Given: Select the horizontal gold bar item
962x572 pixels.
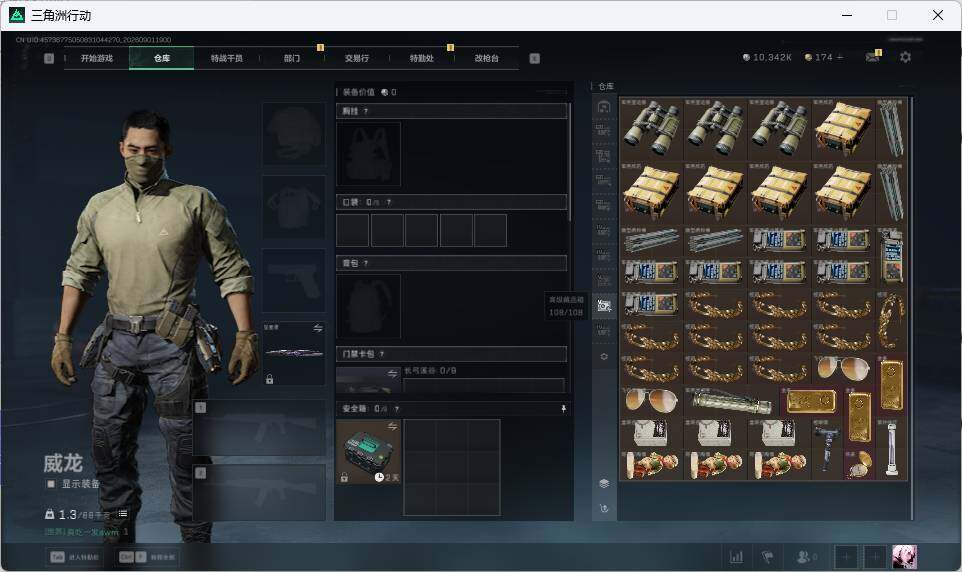Looking at the screenshot, I should coord(811,402).
